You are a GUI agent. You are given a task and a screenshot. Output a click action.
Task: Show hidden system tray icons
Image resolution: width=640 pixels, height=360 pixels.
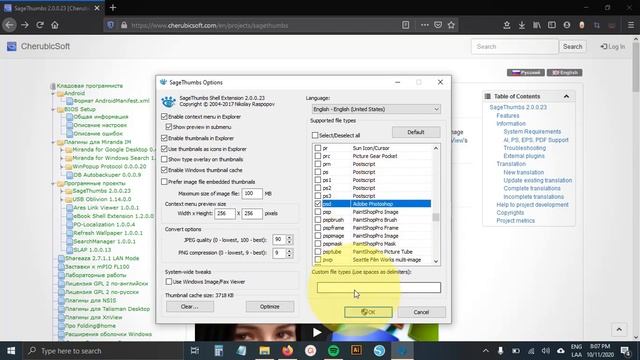[485, 351]
